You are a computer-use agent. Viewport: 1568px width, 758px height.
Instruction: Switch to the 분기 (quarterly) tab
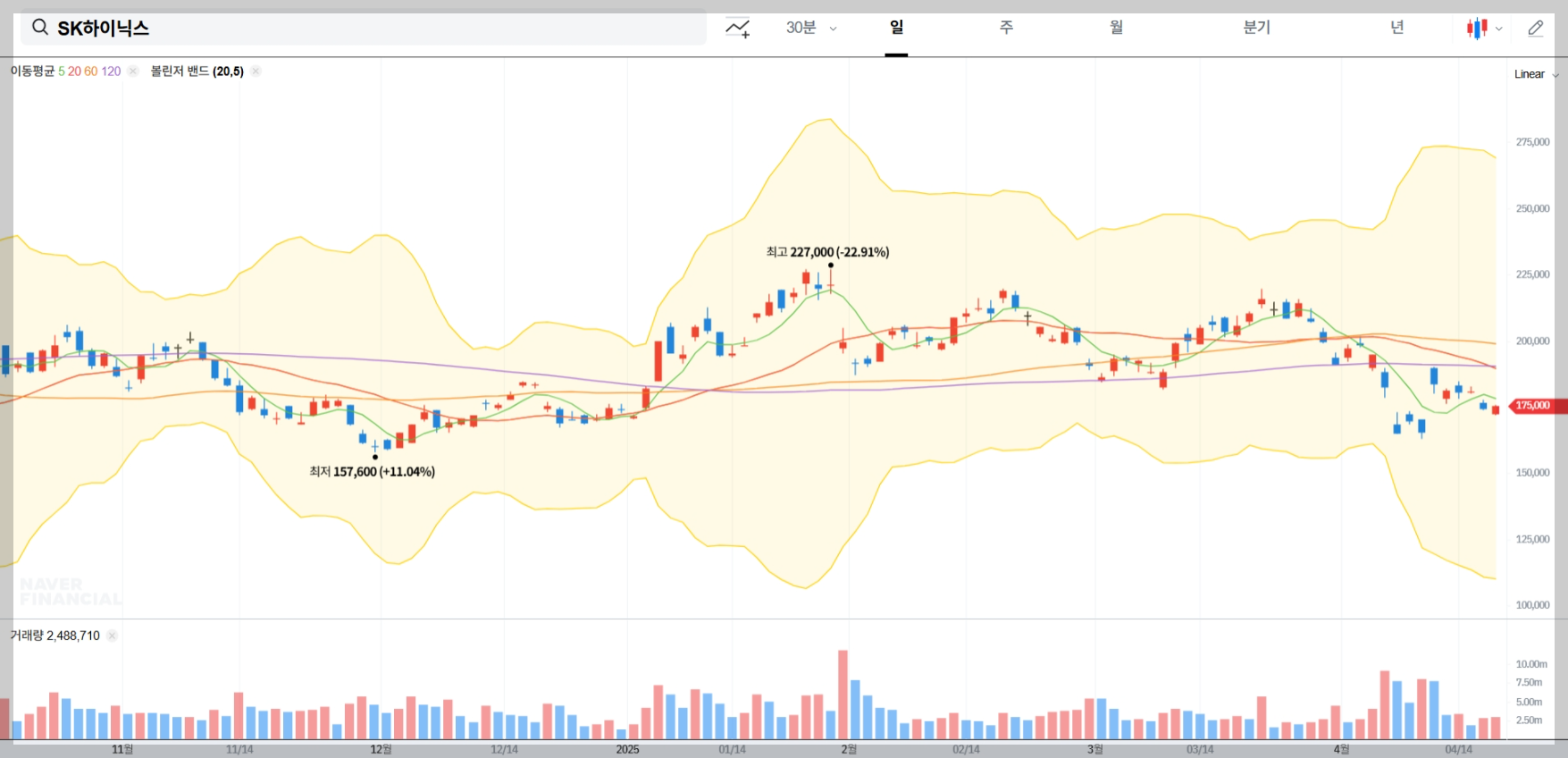(1256, 28)
